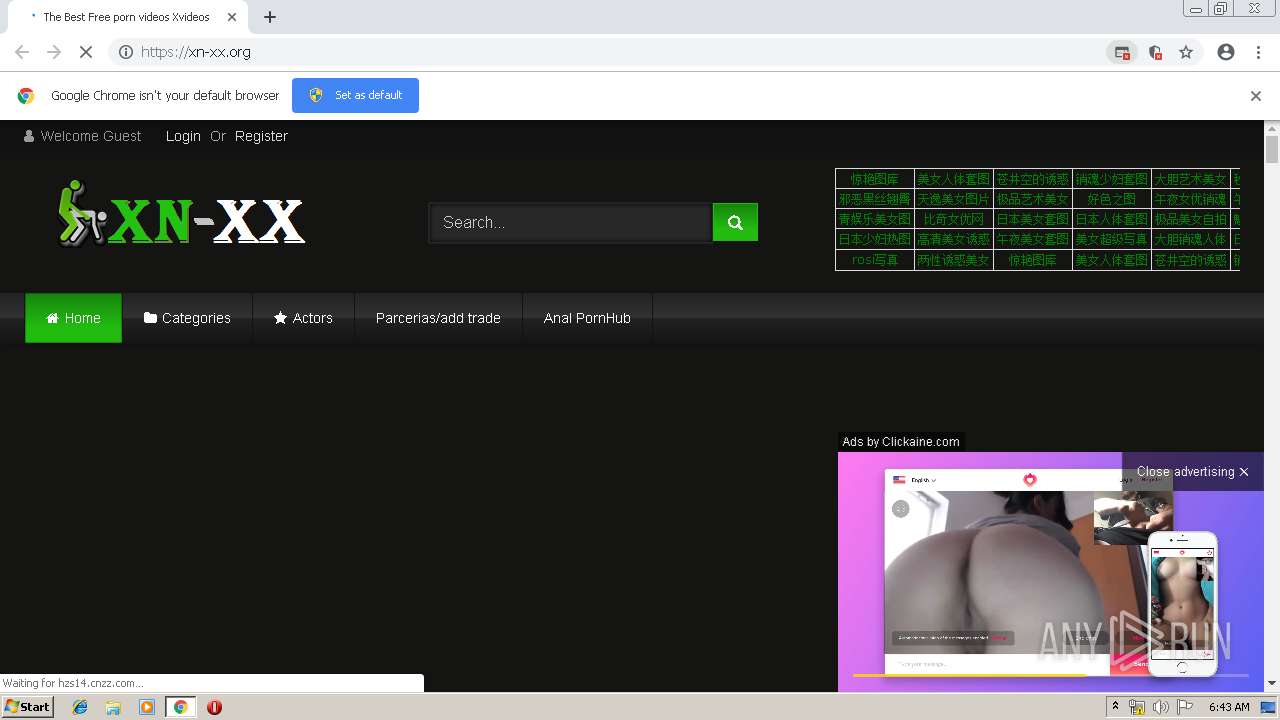Open the Chrome three-dot menu
Image resolution: width=1280 pixels, height=720 pixels.
(1258, 52)
